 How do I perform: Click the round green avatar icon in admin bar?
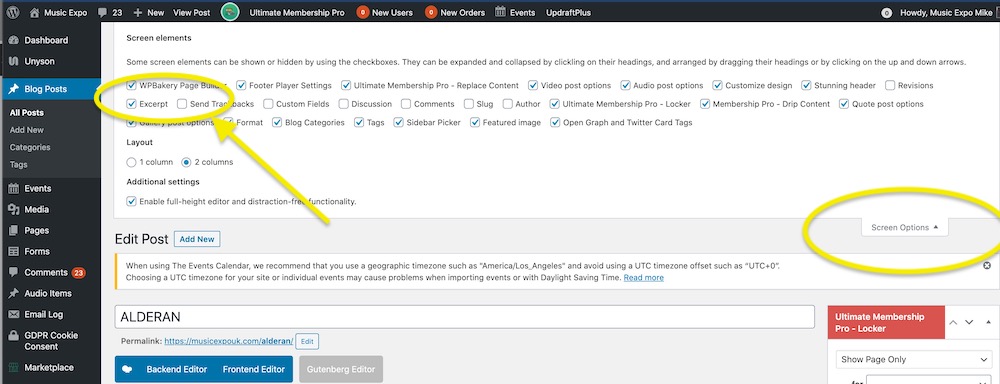click(x=230, y=12)
